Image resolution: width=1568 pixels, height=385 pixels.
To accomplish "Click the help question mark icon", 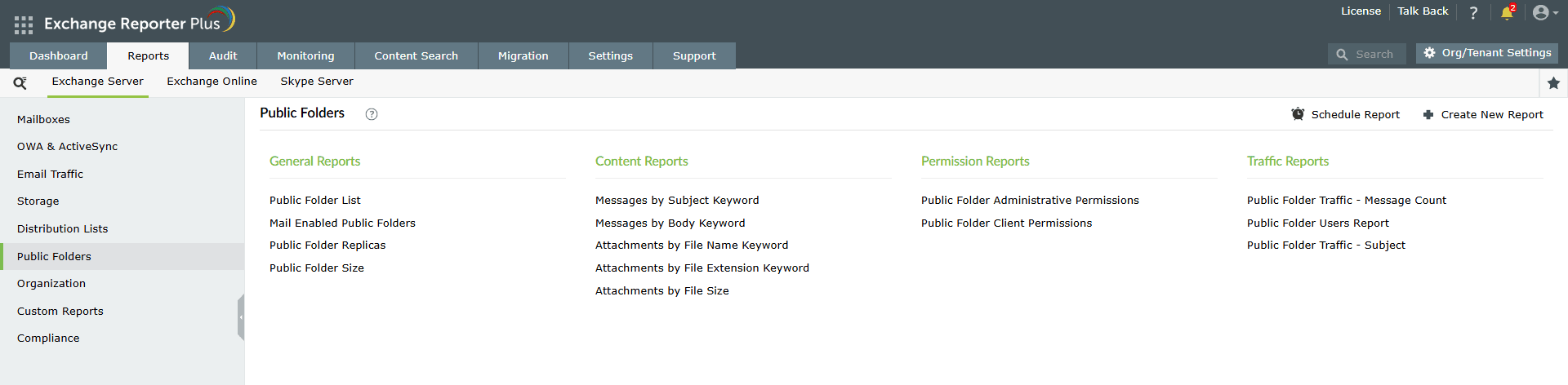I will pos(1473,12).
